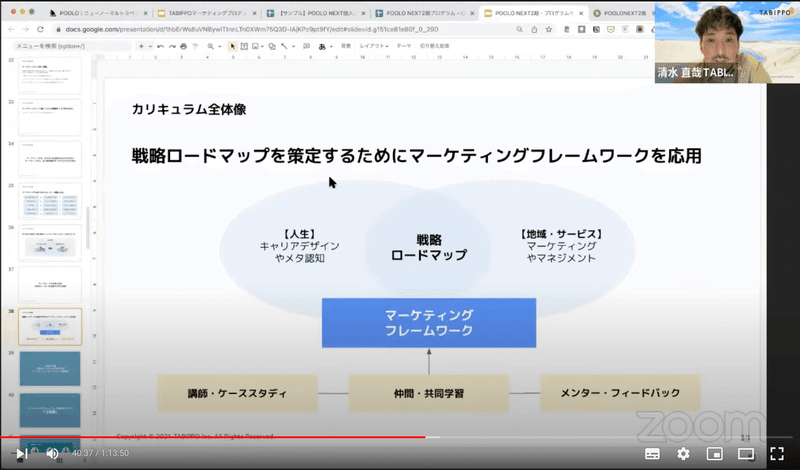The image size is (800, 470).
Task: Click the 切り替え効果 transition button
Action: [434, 46]
